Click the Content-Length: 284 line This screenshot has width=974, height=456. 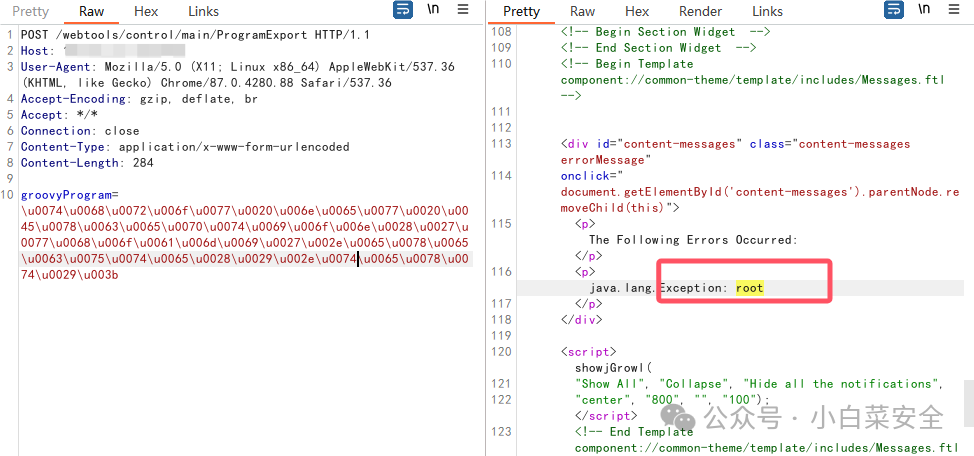pyautogui.click(x=87, y=163)
